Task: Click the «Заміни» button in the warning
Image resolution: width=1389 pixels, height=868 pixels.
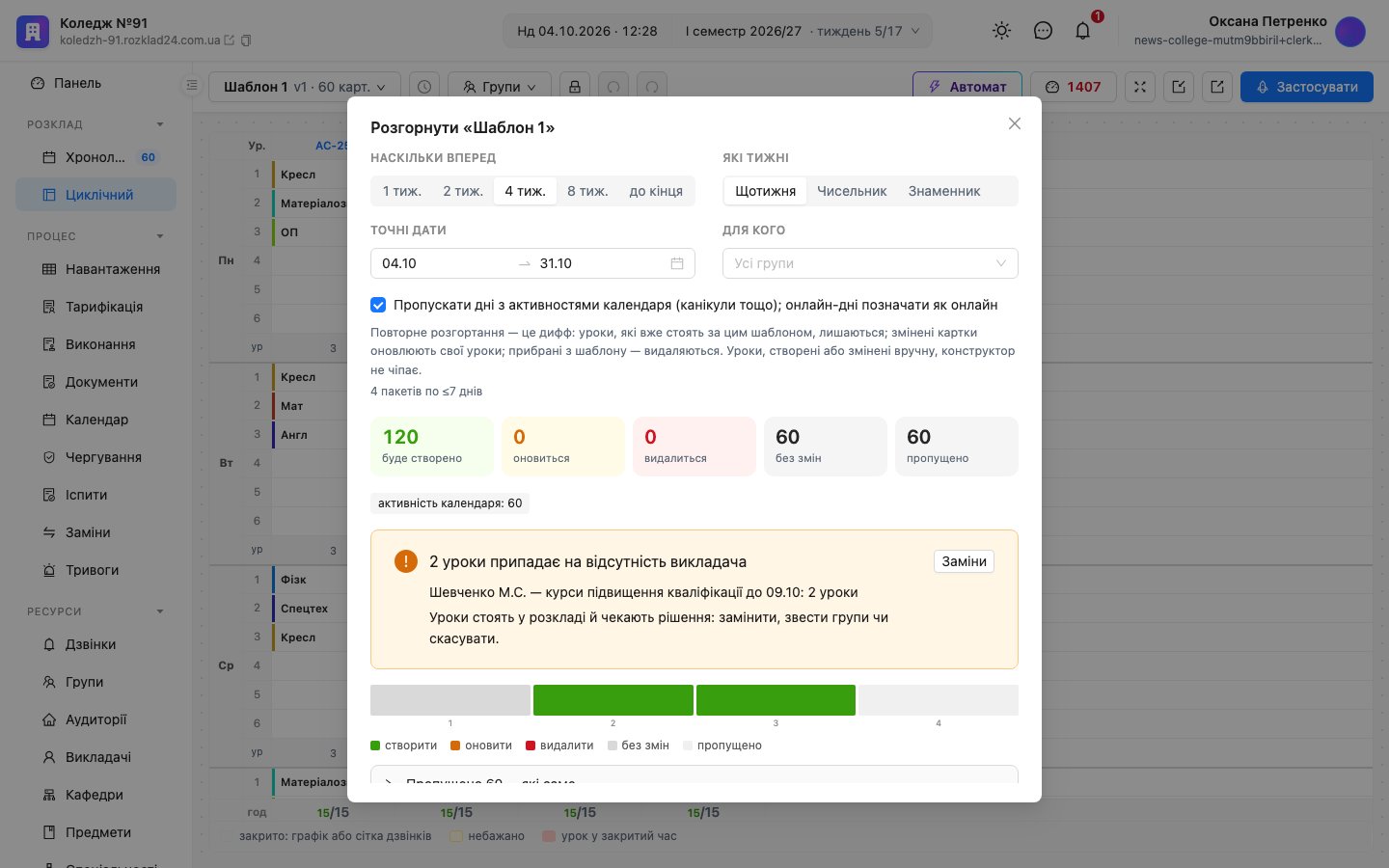Action: click(x=964, y=561)
